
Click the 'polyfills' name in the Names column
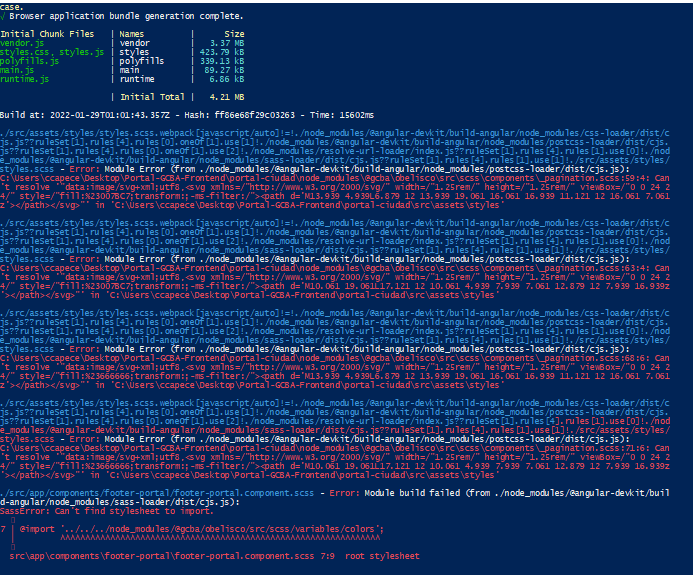click(141, 61)
